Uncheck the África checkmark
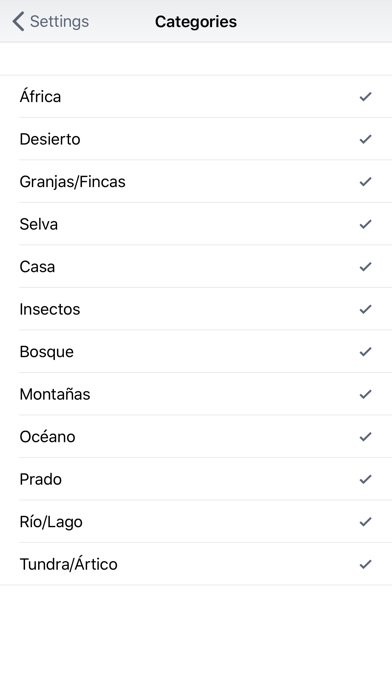This screenshot has width=392, height=696. (x=365, y=96)
